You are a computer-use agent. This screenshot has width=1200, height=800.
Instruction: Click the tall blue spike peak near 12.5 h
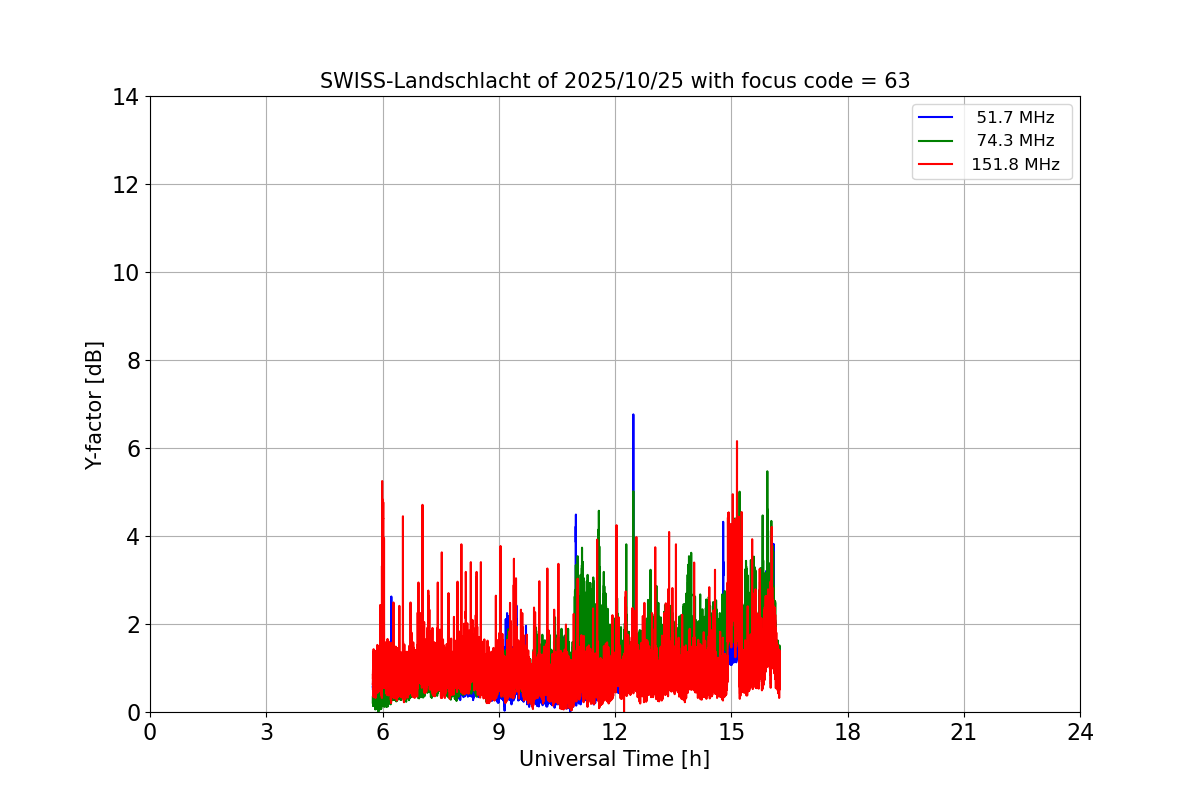point(633,416)
